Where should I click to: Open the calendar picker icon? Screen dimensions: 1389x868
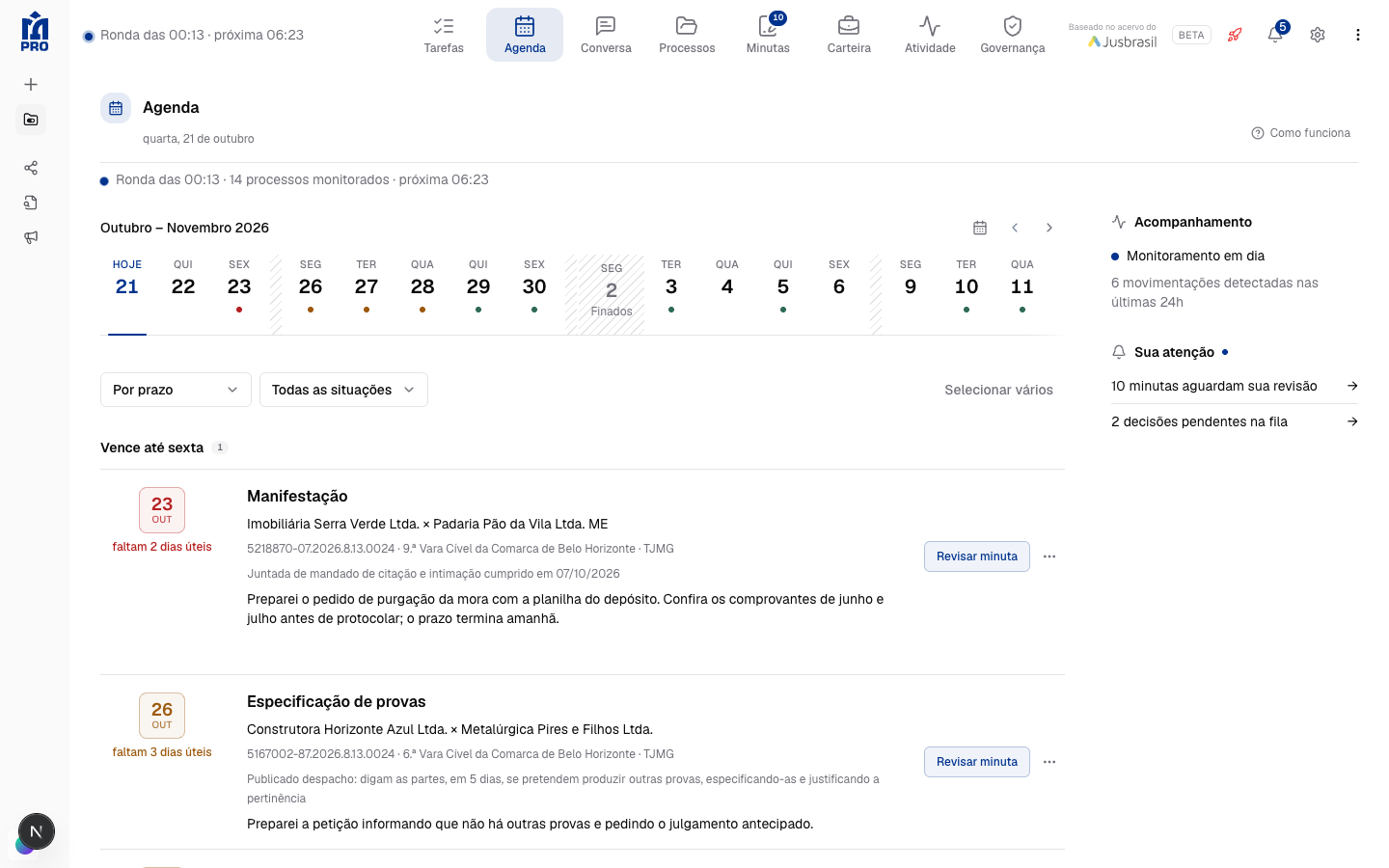click(x=980, y=228)
